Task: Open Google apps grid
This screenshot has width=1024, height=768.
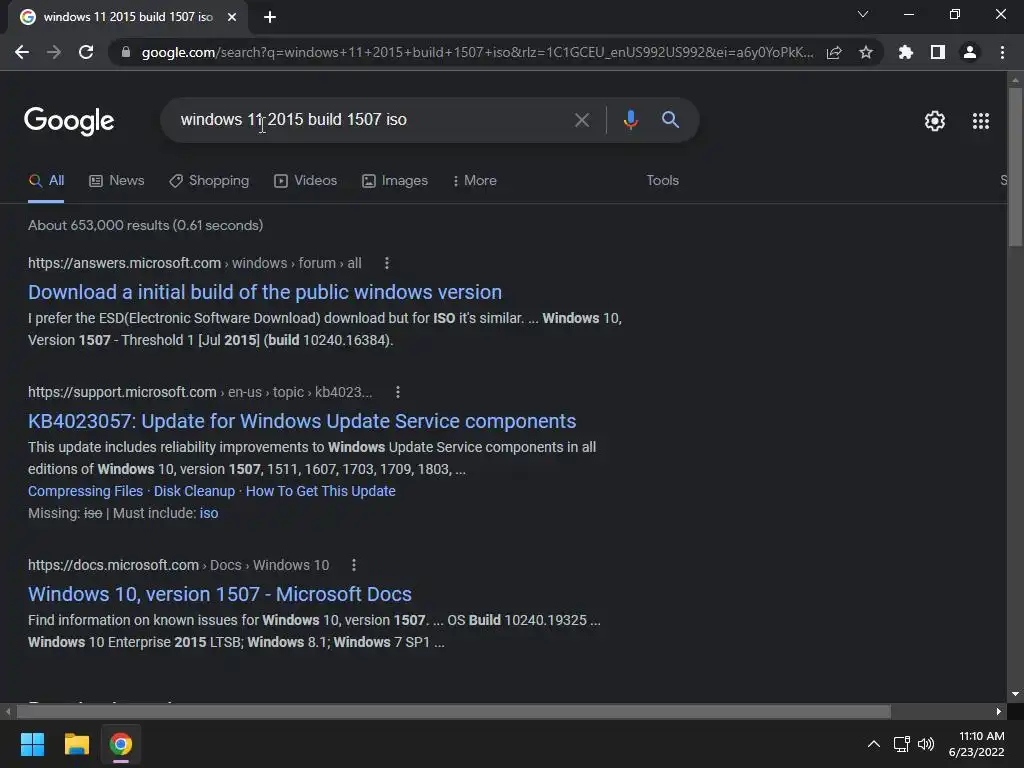Action: (981, 121)
